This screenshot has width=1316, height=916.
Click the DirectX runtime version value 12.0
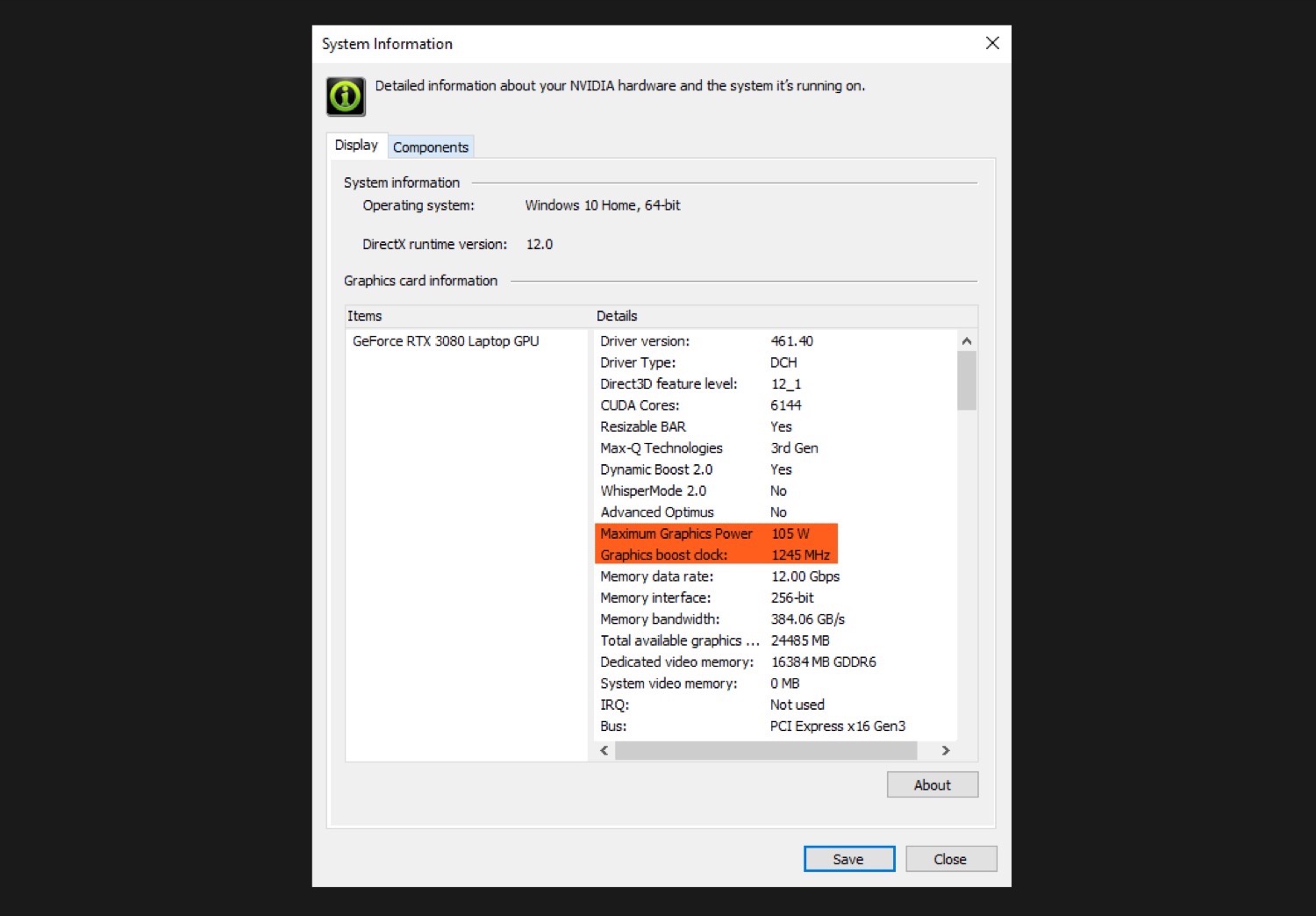click(540, 245)
